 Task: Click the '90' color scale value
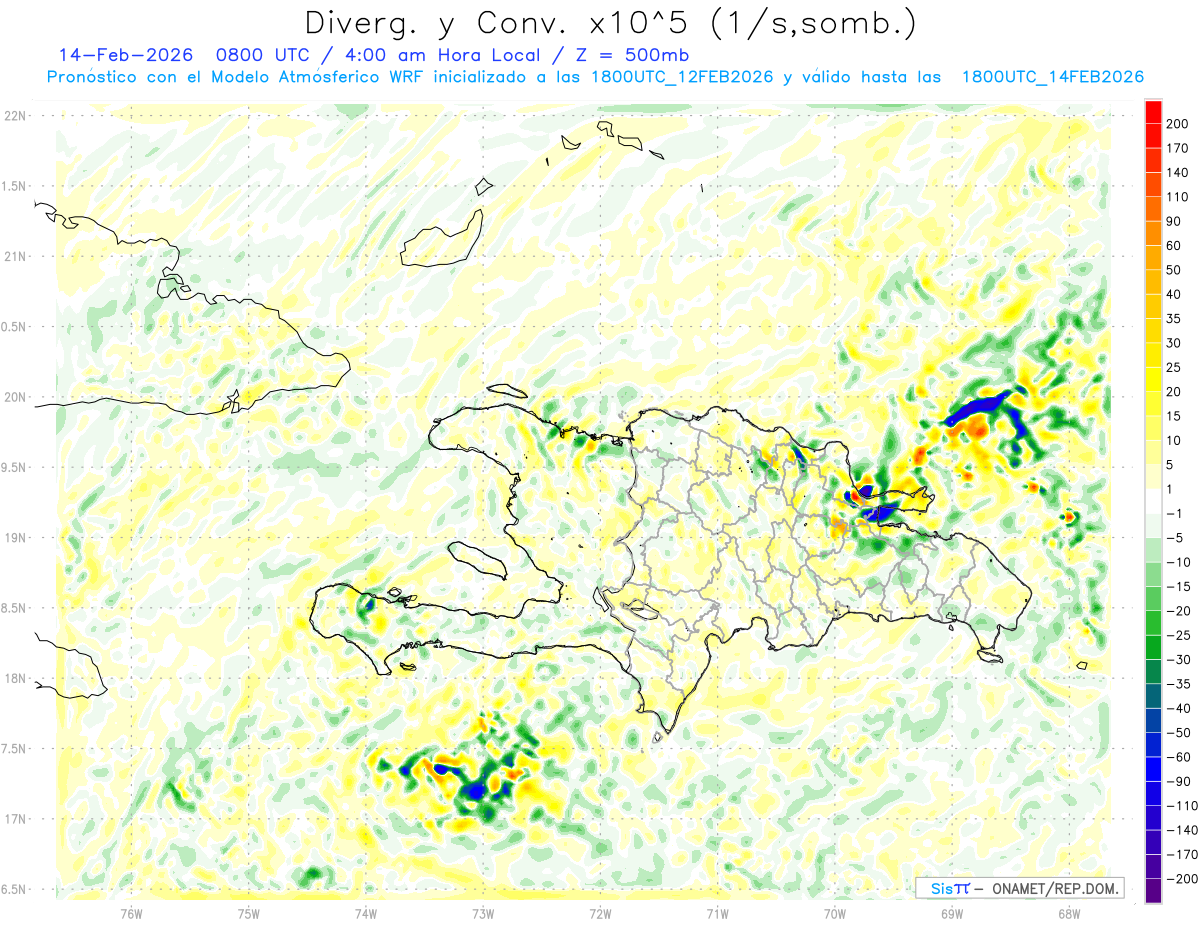coord(1176,221)
